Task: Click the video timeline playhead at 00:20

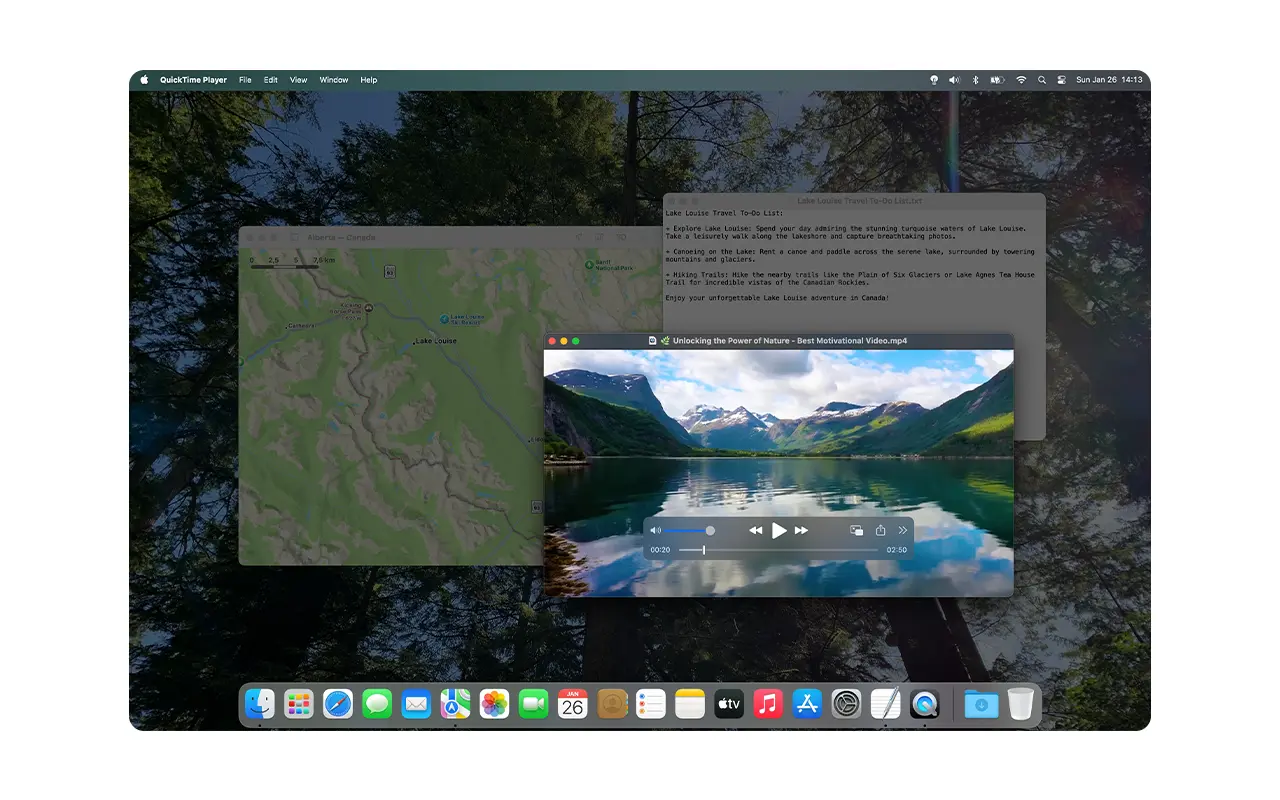Action: (704, 550)
